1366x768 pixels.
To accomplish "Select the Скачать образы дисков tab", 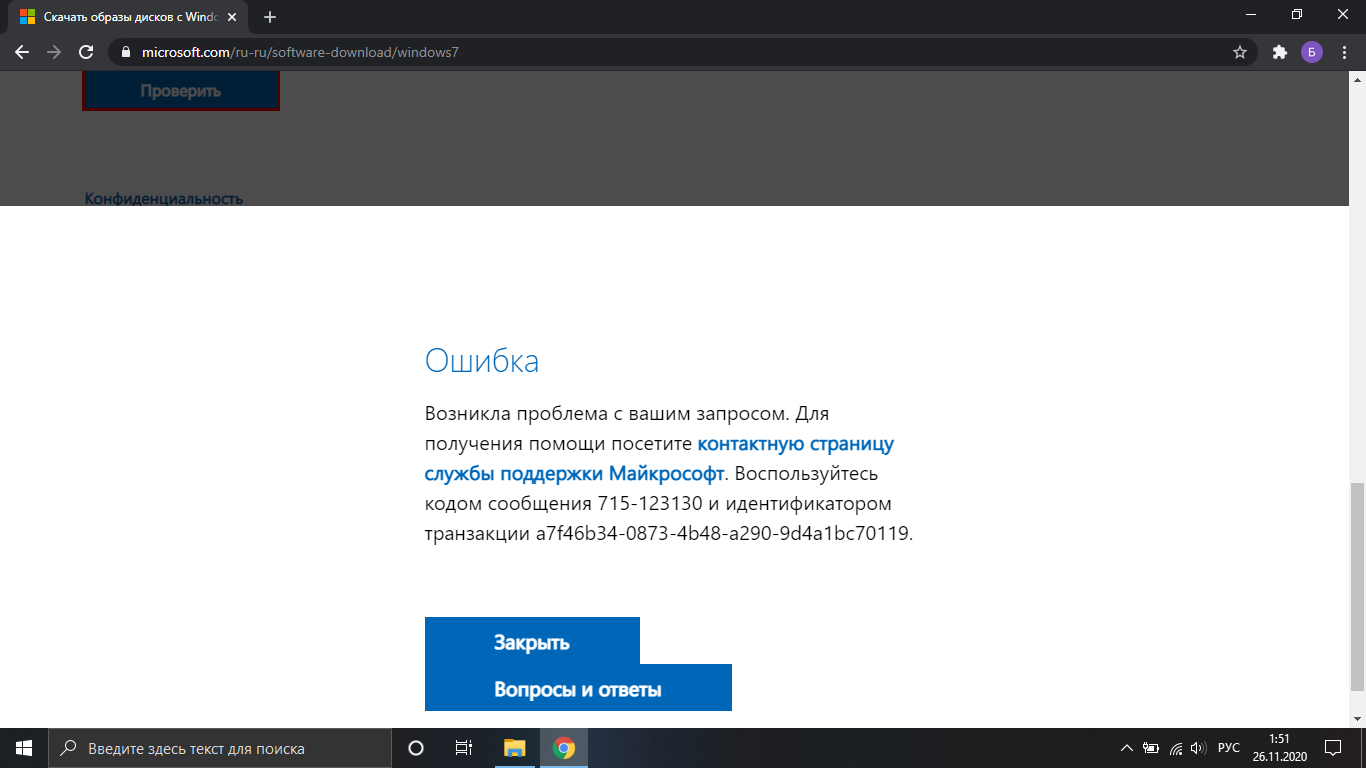I will (130, 17).
